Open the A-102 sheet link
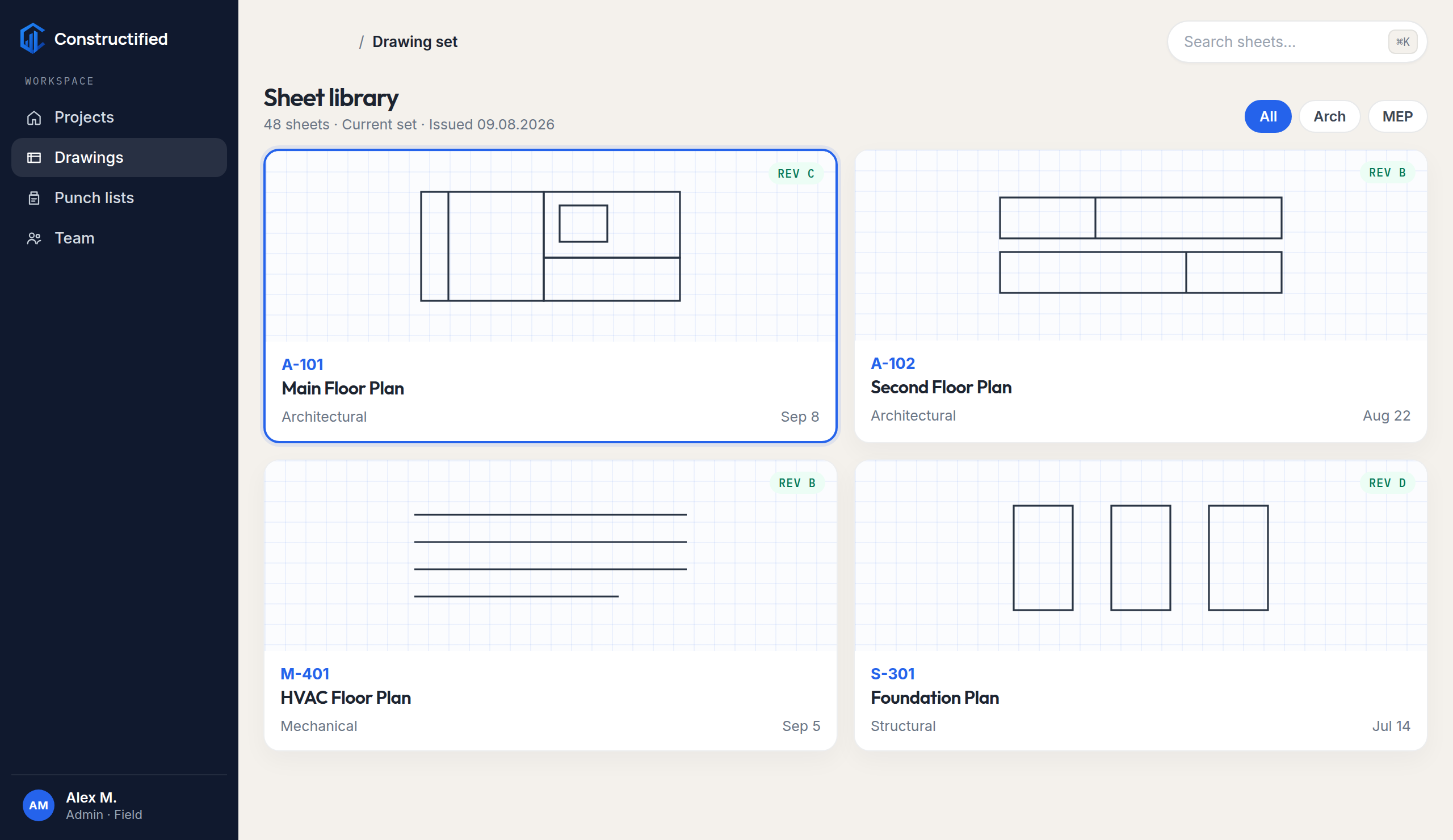The width and height of the screenshot is (1453, 840). click(893, 363)
